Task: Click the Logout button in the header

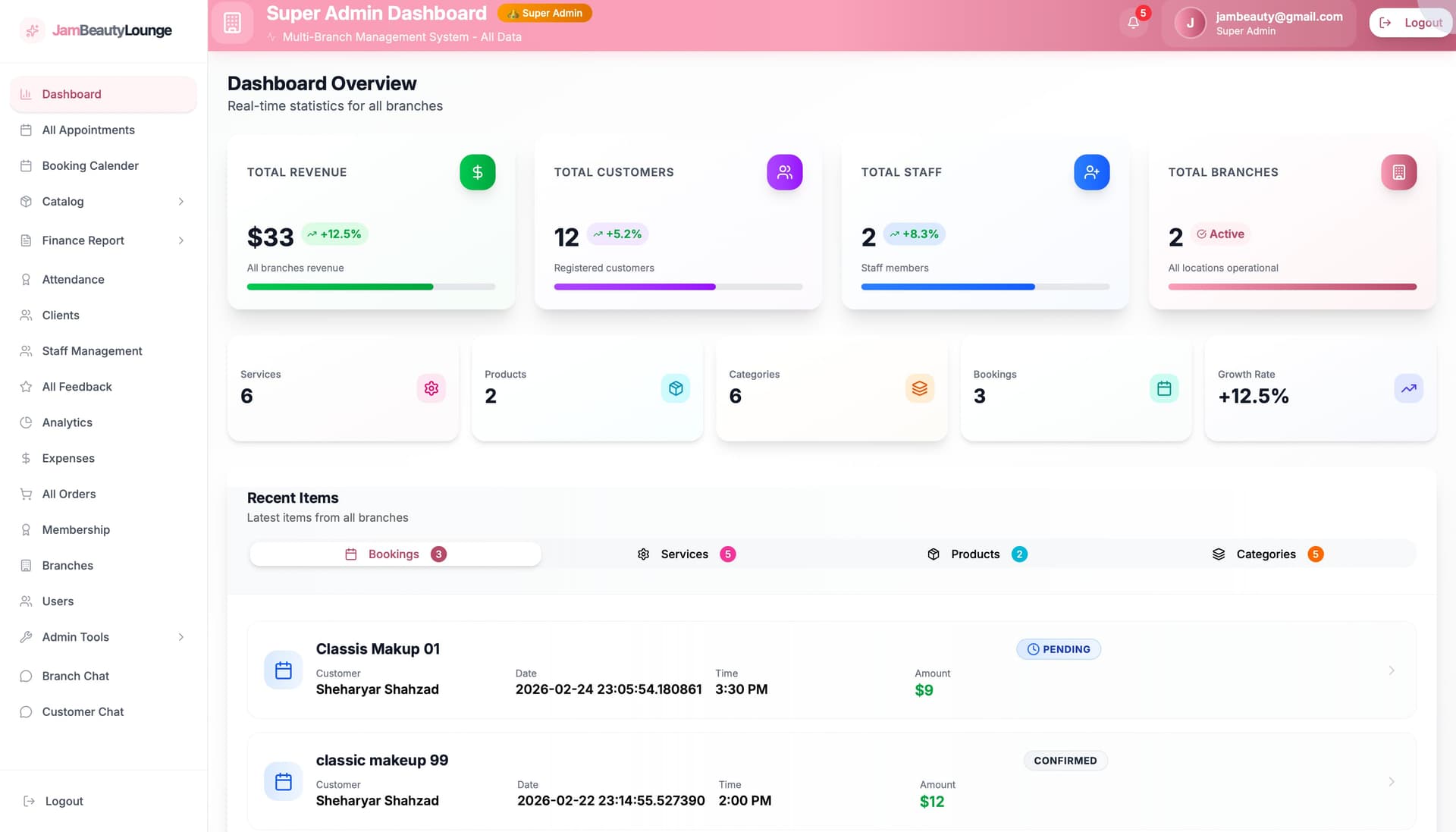Action: pyautogui.click(x=1410, y=22)
